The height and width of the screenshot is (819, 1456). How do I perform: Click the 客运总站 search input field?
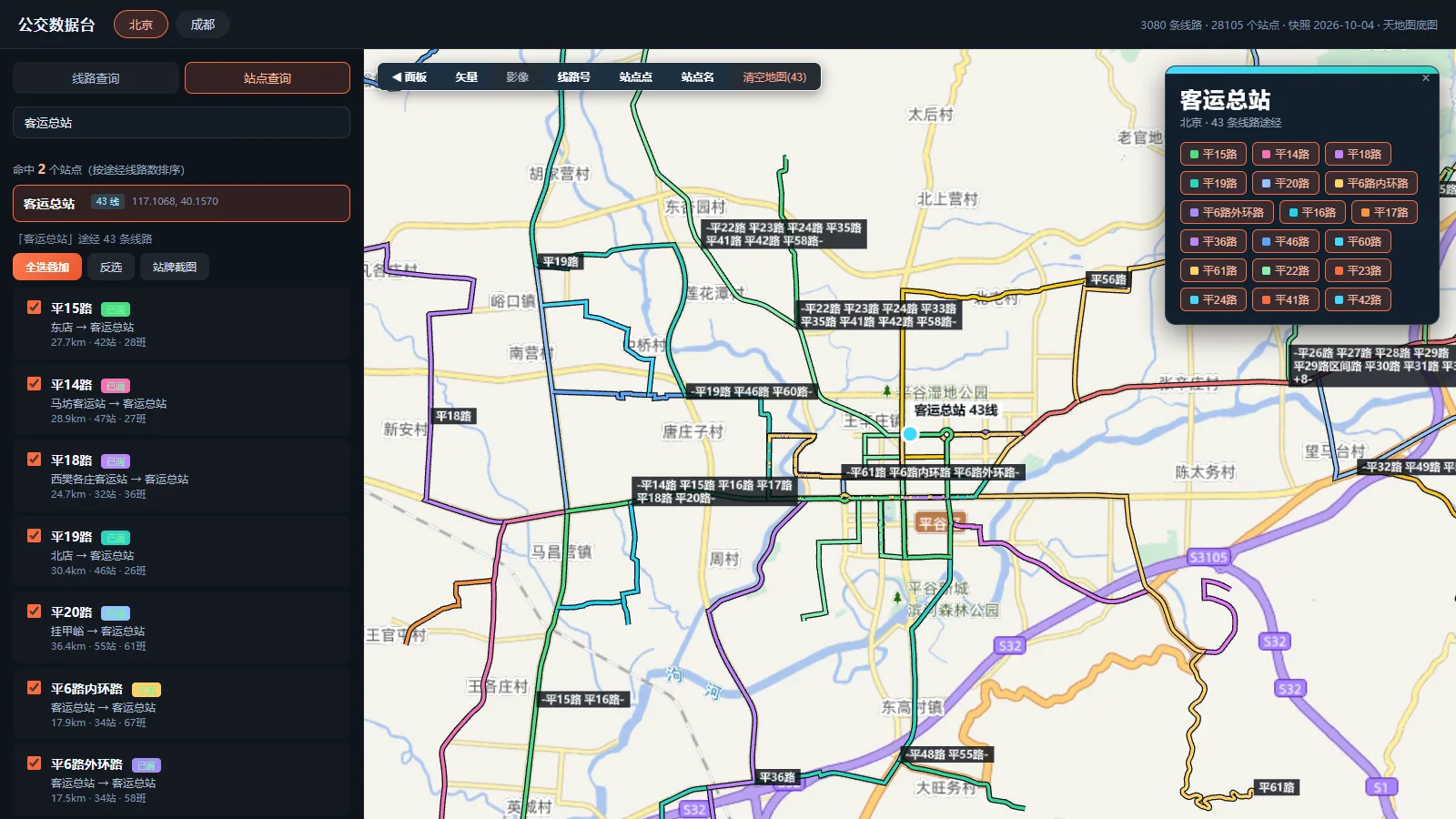pos(181,123)
